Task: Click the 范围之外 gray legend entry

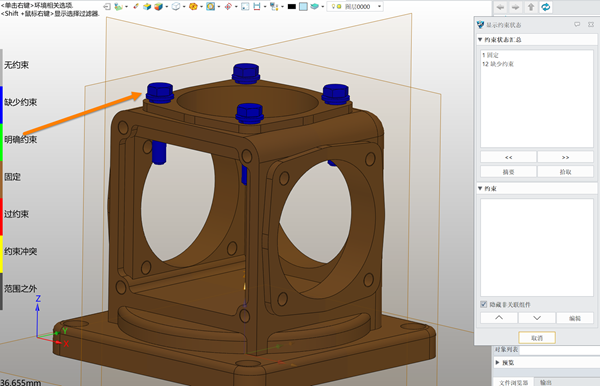Action: [20, 288]
